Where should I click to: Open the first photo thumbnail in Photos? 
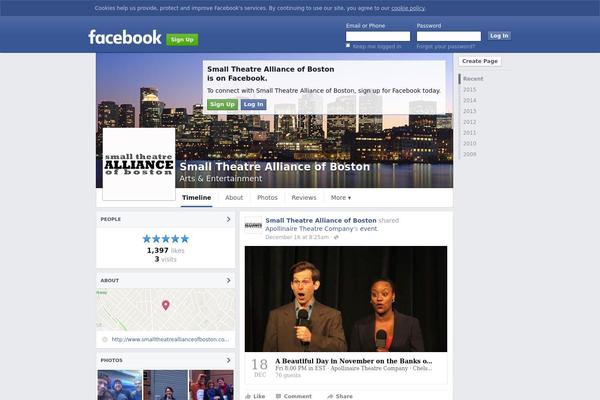pos(119,385)
